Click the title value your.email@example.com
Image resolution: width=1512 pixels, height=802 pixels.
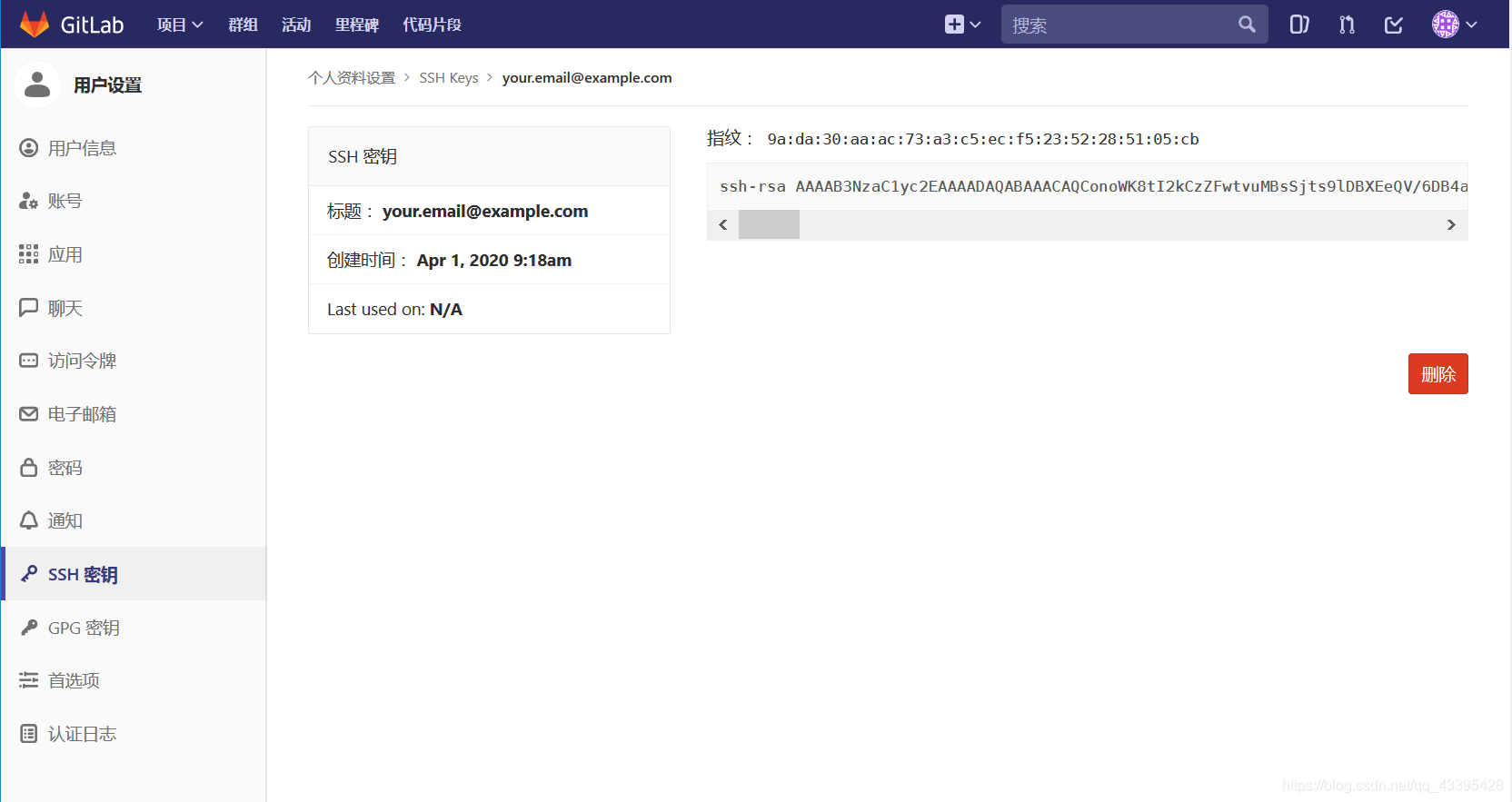tap(485, 211)
